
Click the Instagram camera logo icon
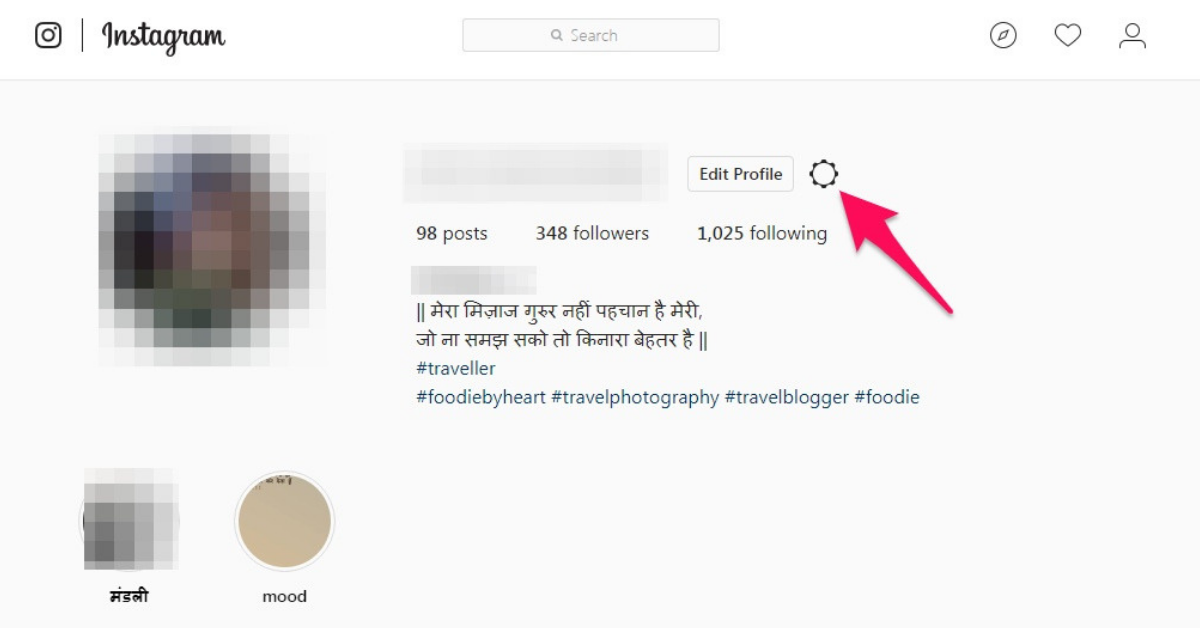pos(48,35)
